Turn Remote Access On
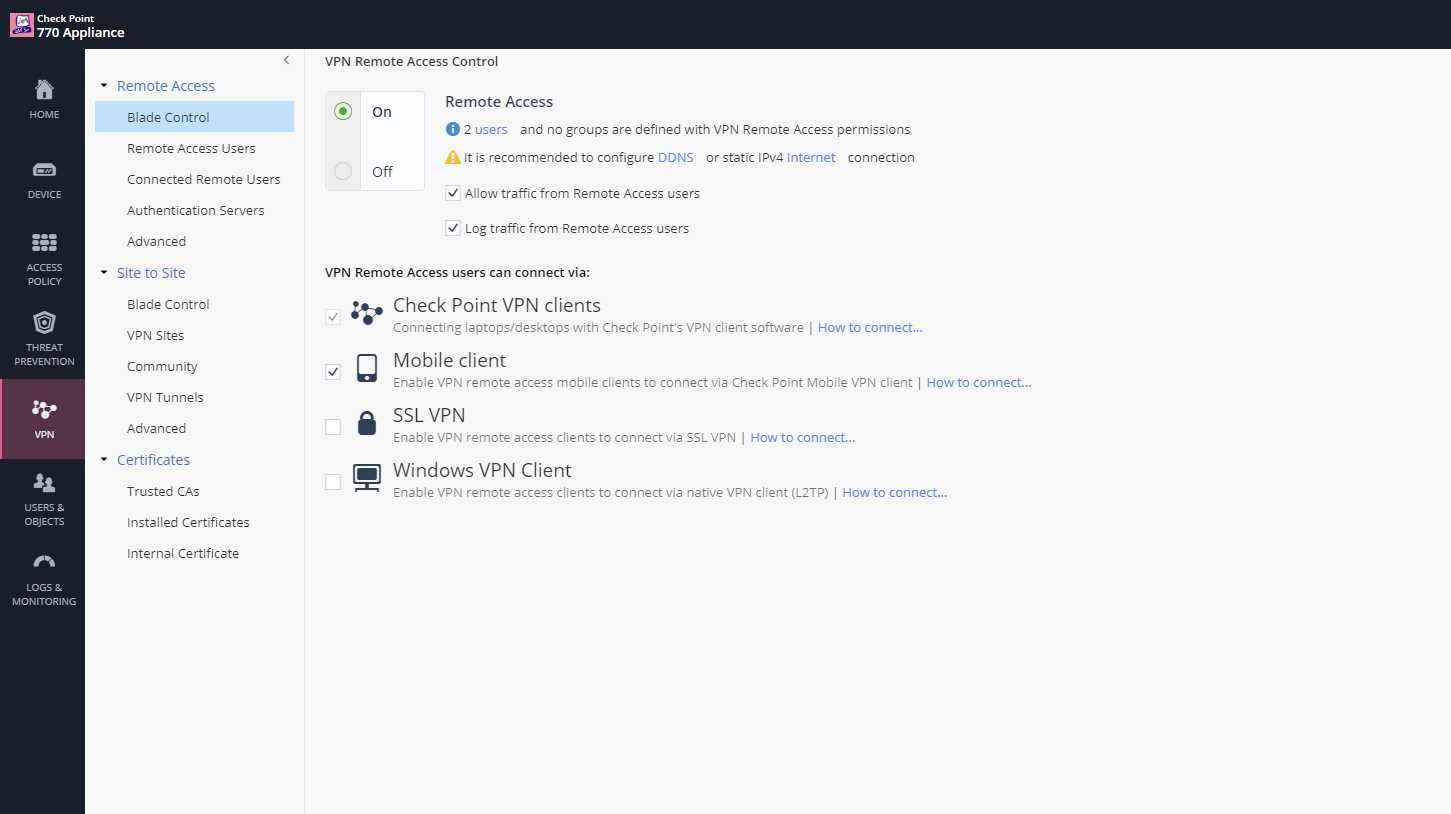 (x=343, y=111)
